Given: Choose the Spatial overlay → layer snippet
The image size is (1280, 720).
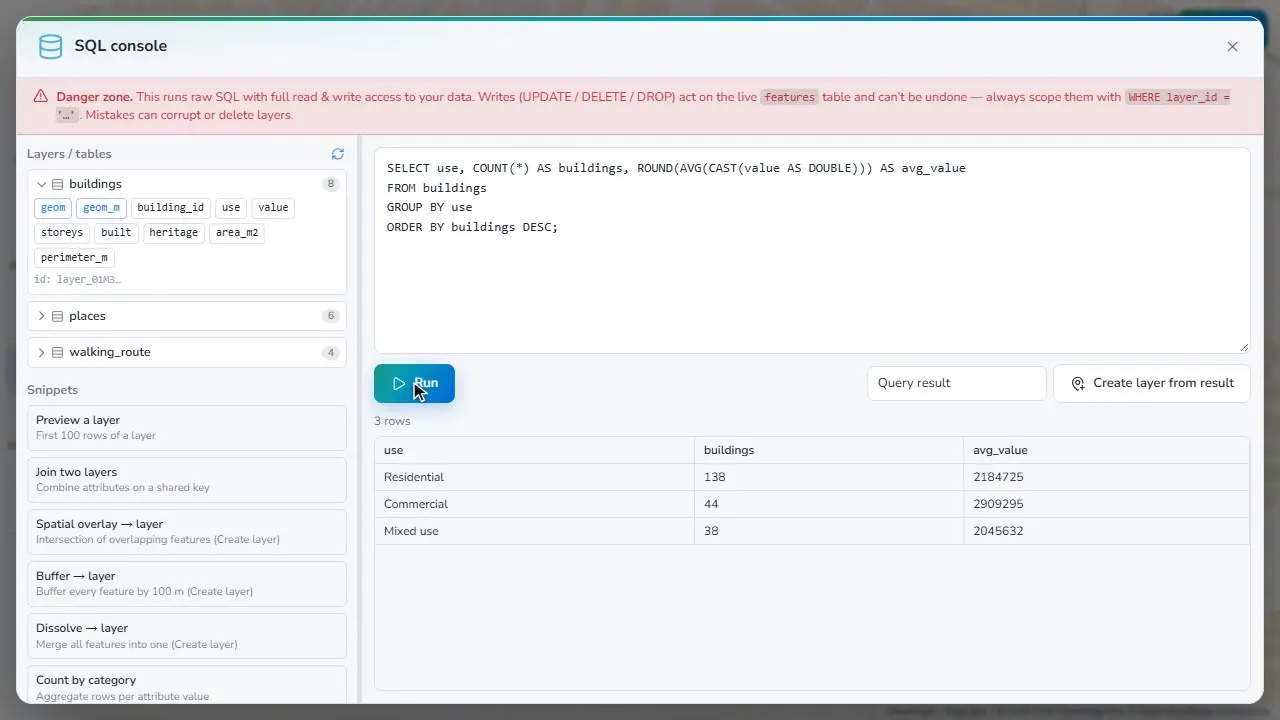Looking at the screenshot, I should (187, 532).
